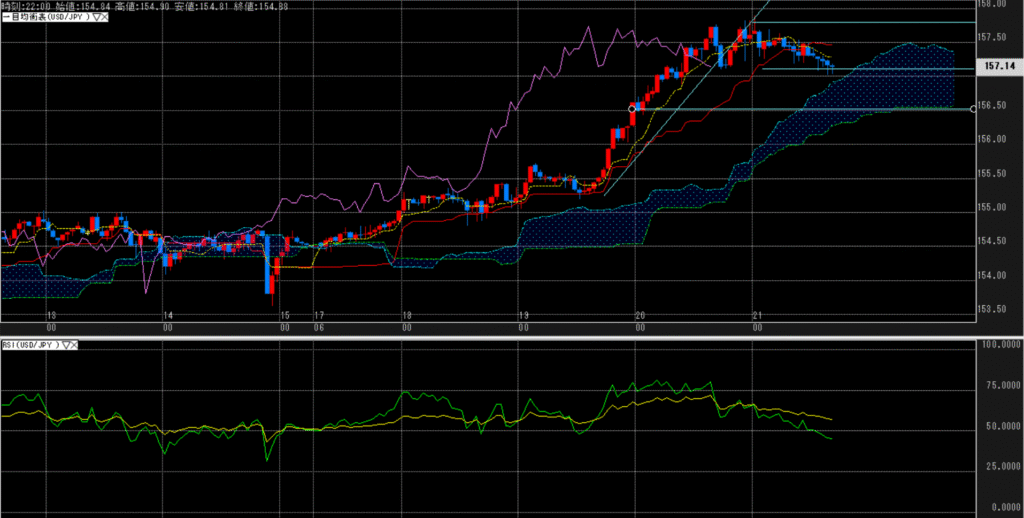This screenshot has height=518, width=1024.
Task: Click the date 18 marker in chart middle
Action: click(406, 316)
